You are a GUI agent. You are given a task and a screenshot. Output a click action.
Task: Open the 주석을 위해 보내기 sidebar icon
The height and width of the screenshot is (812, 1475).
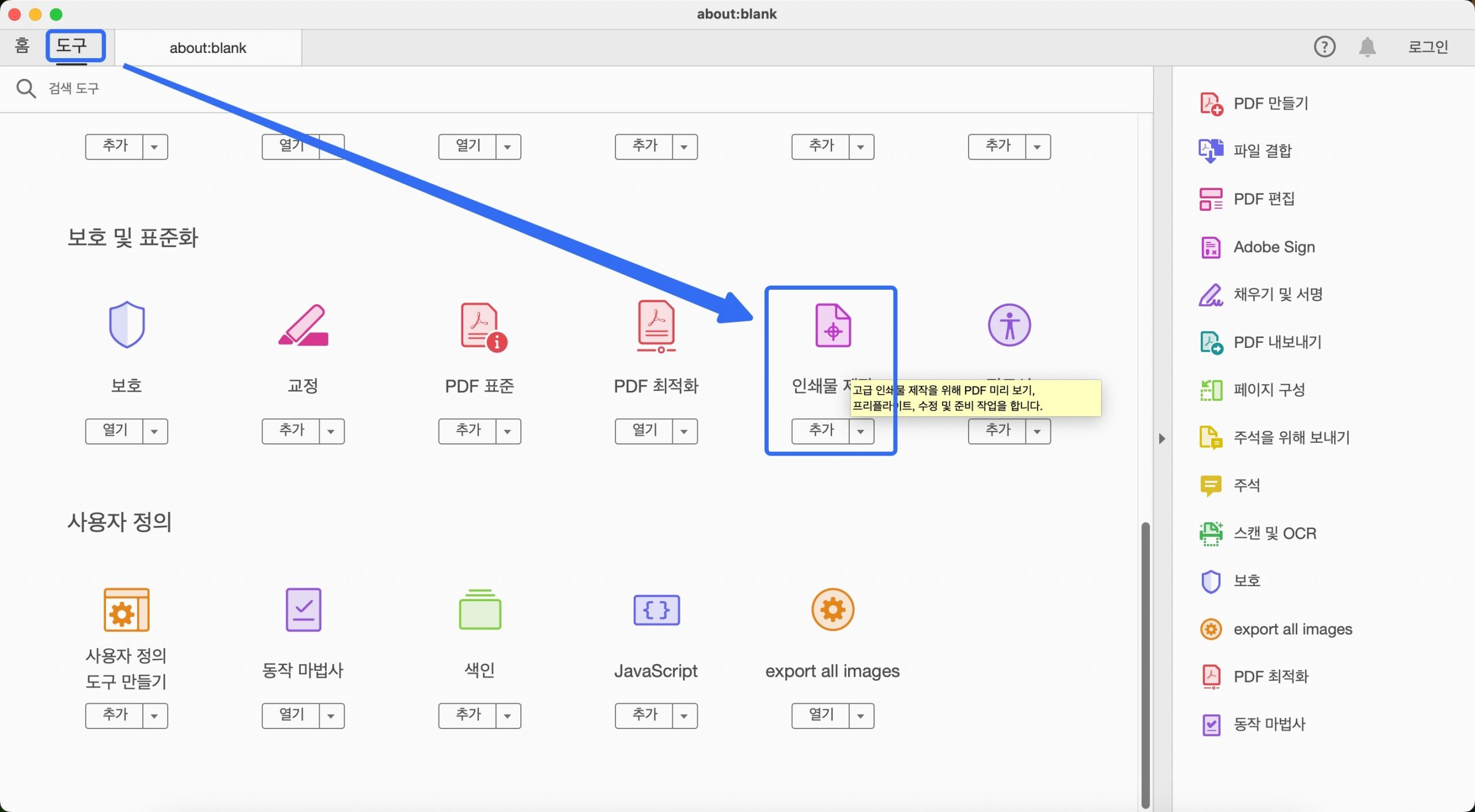pyautogui.click(x=1211, y=438)
